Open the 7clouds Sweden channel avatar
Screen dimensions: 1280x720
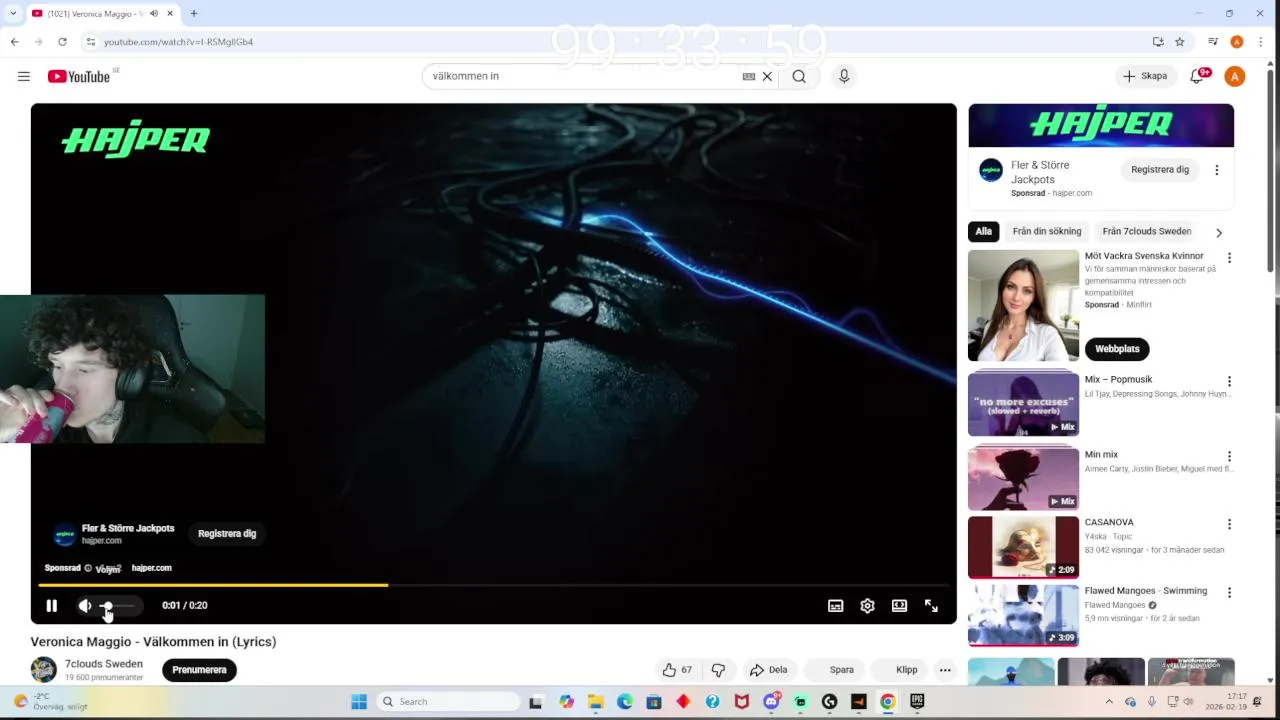coord(43,670)
